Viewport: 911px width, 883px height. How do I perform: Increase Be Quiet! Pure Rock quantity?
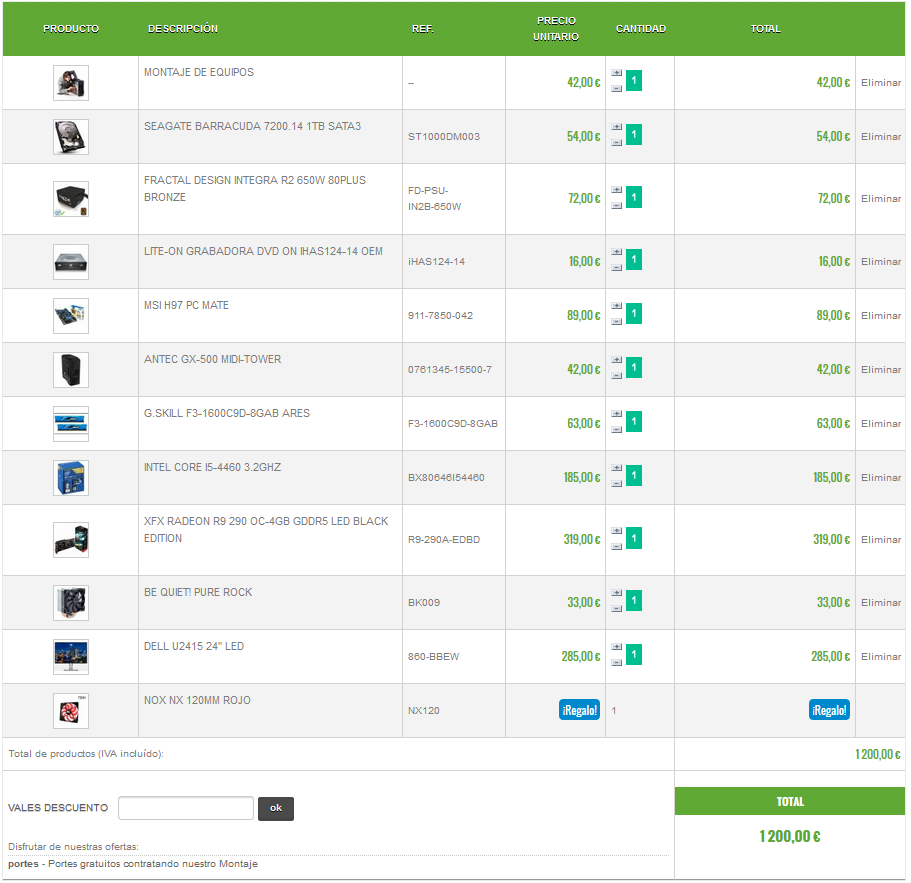point(616,593)
